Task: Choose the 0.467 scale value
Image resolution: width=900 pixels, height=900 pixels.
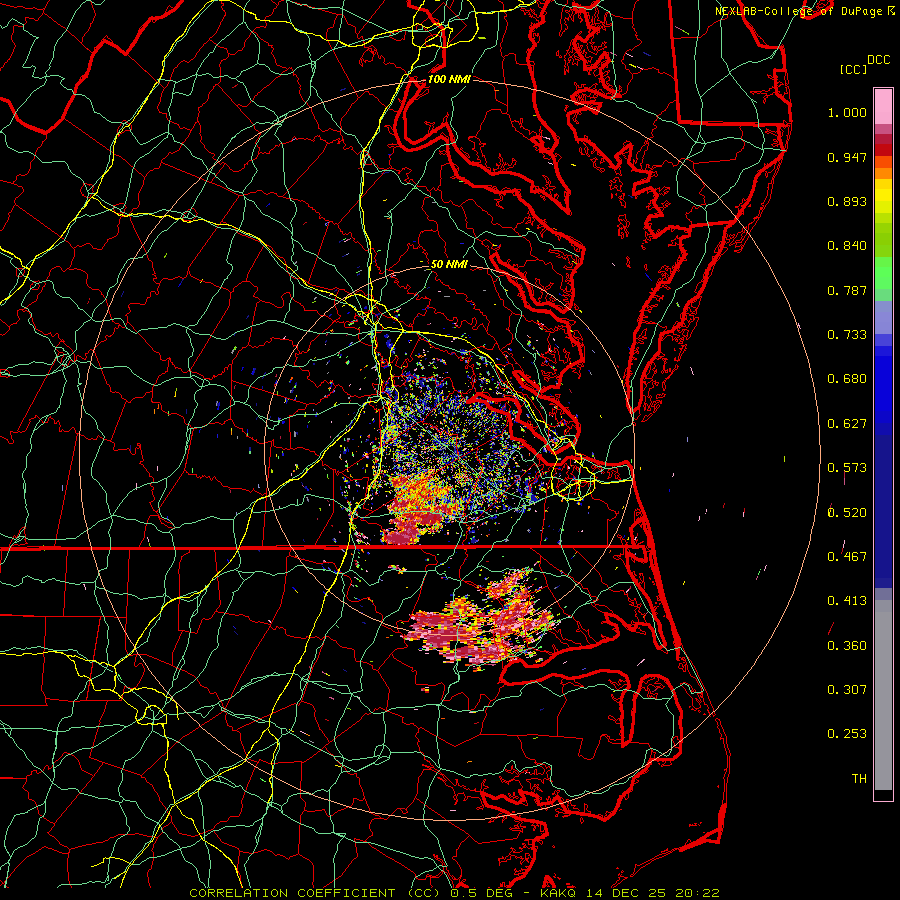Action: pos(847,557)
